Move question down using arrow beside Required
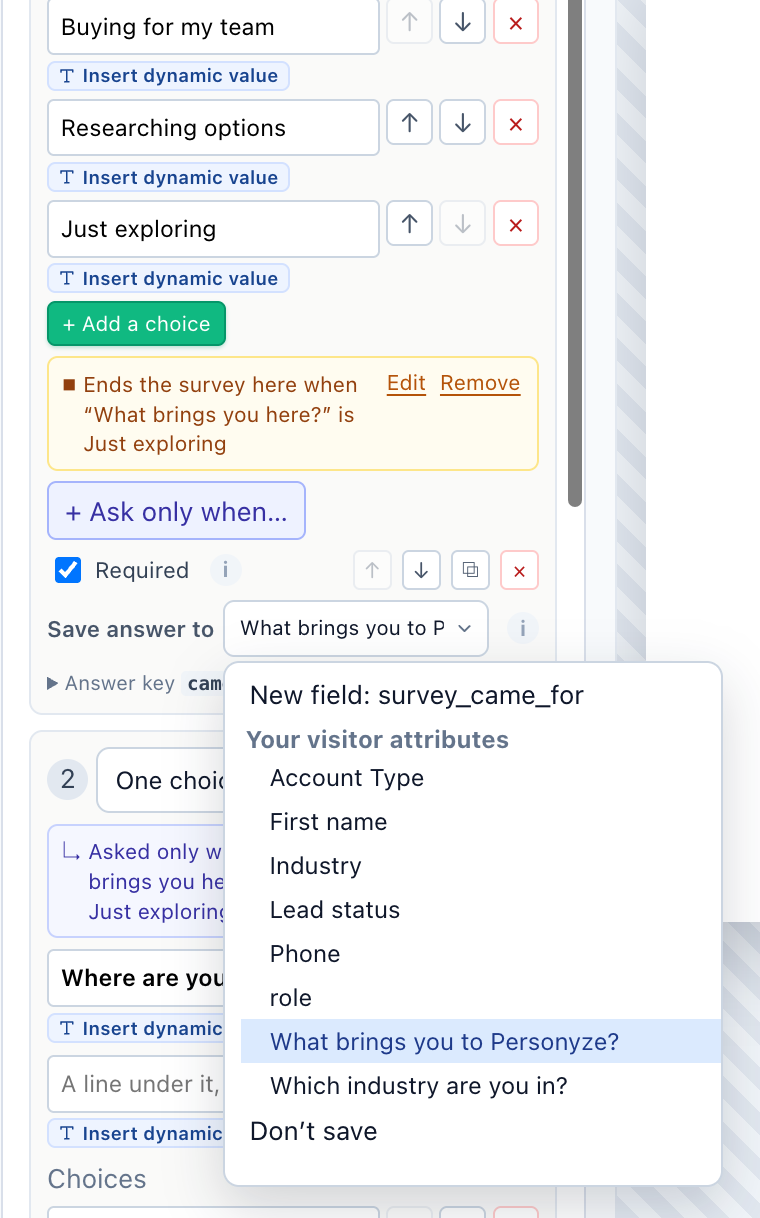The width and height of the screenshot is (760, 1218). [421, 571]
